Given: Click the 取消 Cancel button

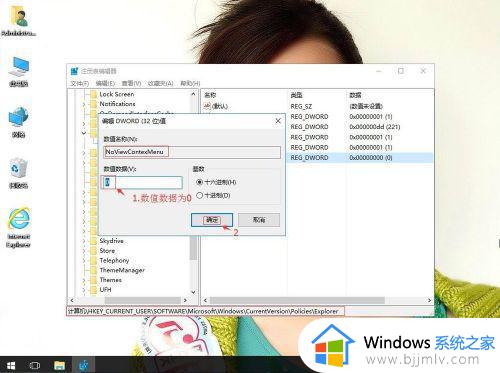Looking at the screenshot, I should pos(259,220).
